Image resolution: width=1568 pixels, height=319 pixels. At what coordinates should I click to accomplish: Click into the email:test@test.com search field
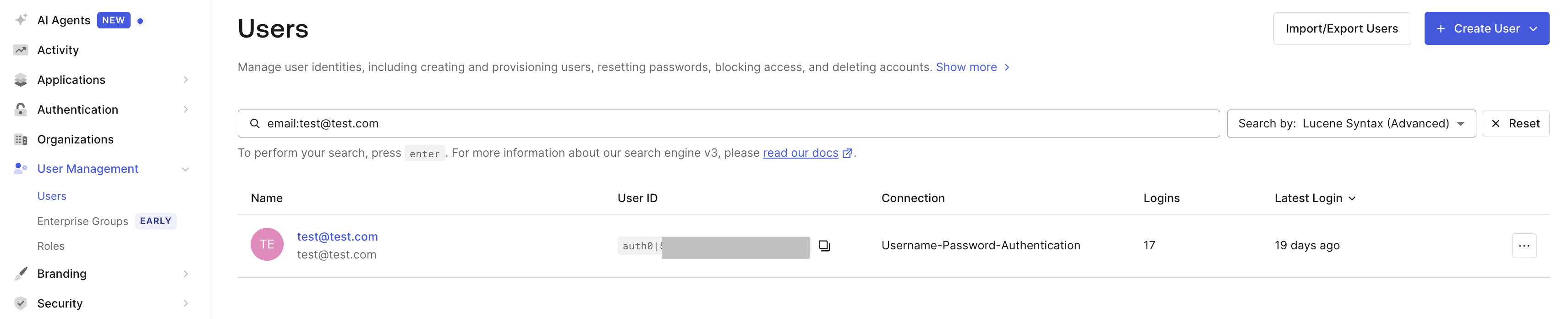(x=728, y=124)
